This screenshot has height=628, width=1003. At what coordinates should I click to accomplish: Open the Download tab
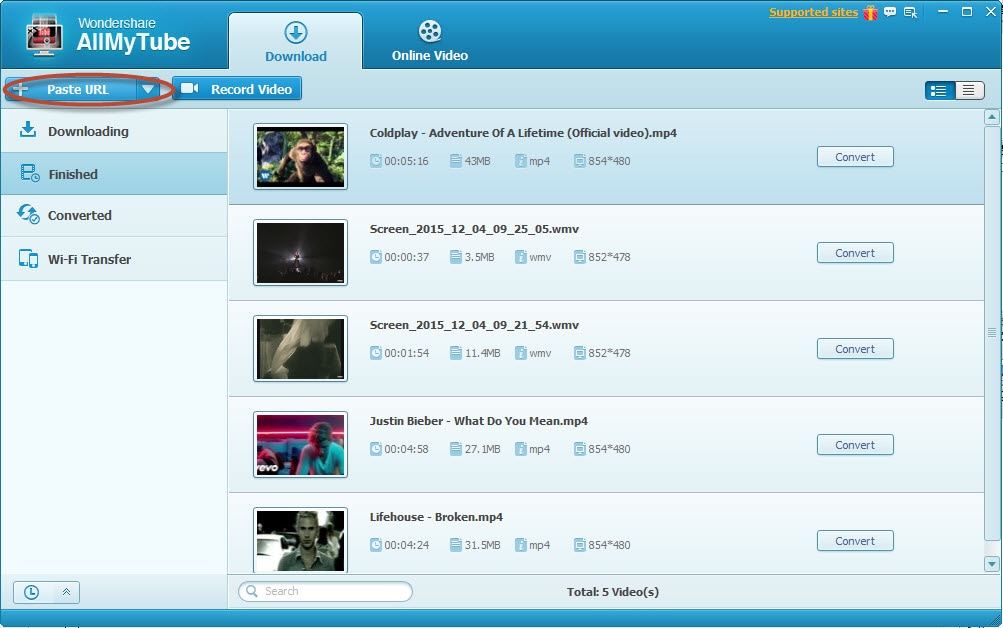click(x=296, y=41)
